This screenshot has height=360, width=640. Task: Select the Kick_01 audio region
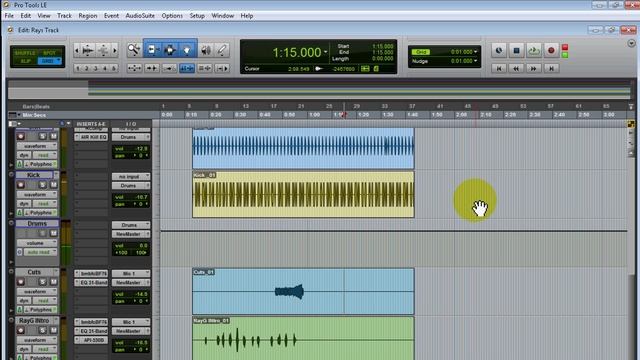click(303, 194)
